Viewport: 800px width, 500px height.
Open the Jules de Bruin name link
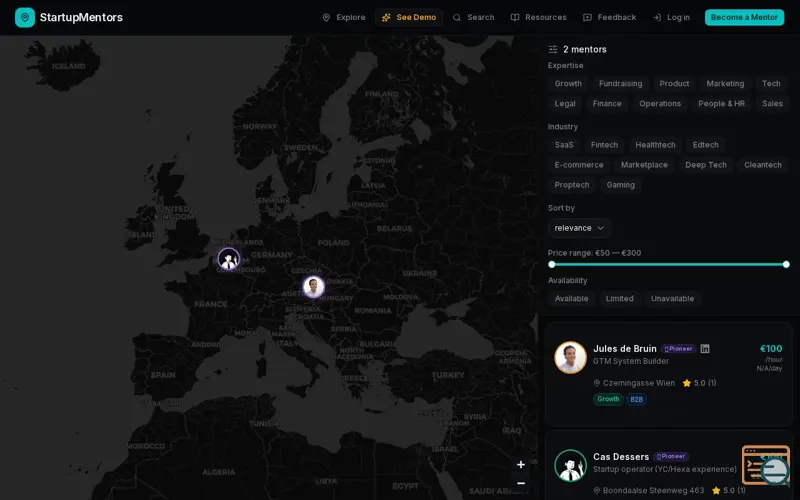[624, 348]
